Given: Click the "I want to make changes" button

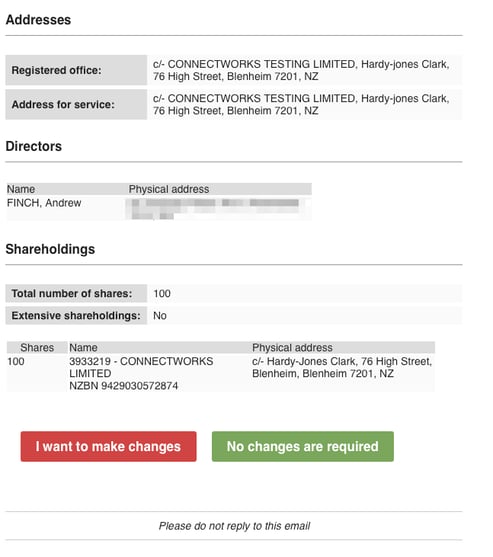Looking at the screenshot, I should [x=108, y=447].
